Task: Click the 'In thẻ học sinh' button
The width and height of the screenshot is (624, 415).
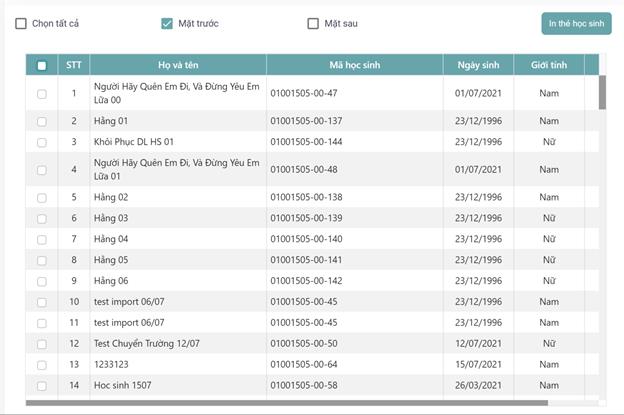Action: 576,23
